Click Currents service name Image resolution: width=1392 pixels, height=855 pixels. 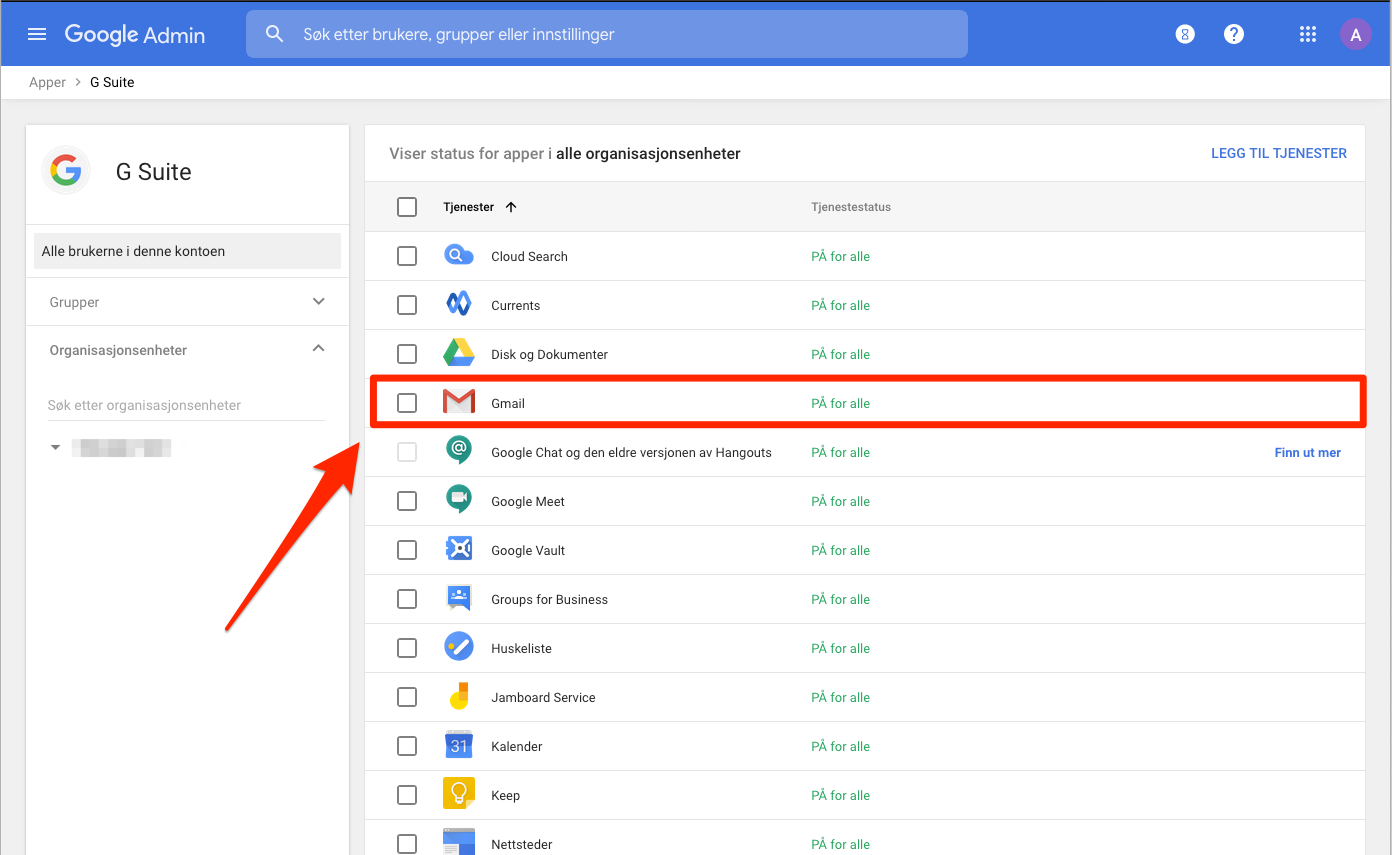(x=516, y=305)
